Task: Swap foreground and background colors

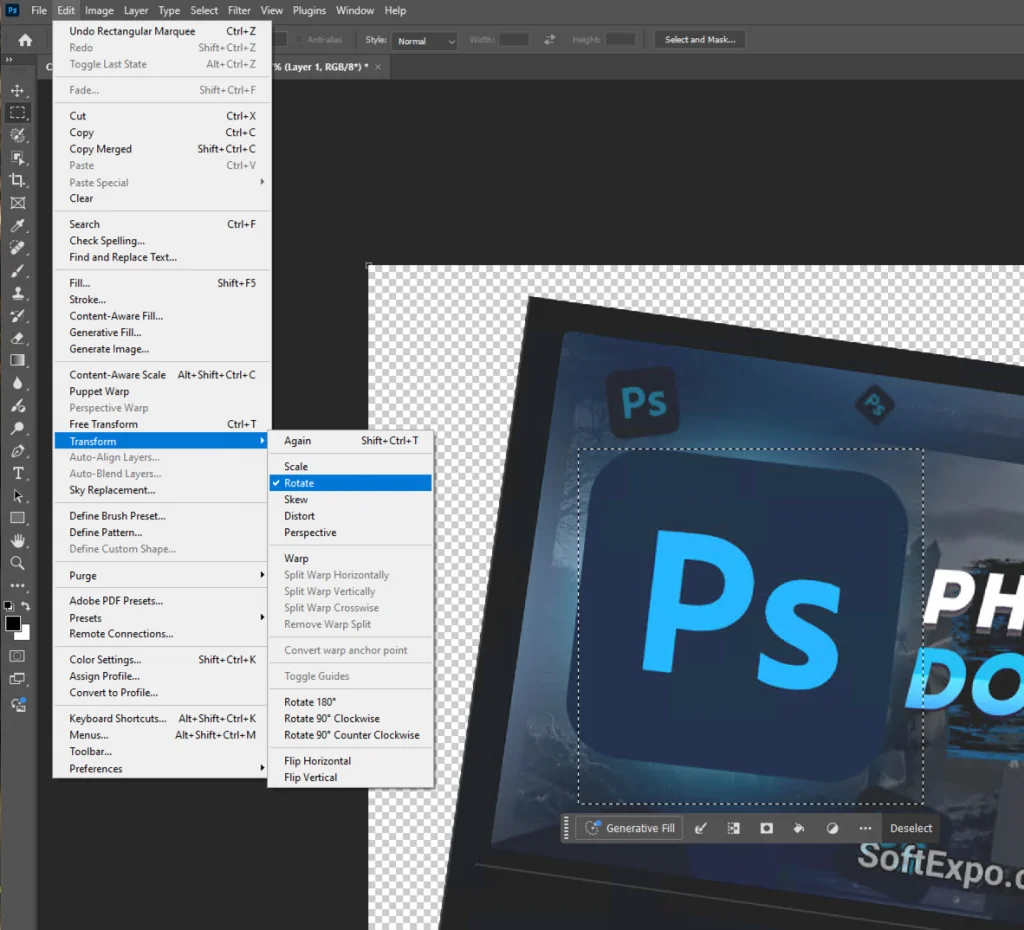Action: (27, 607)
